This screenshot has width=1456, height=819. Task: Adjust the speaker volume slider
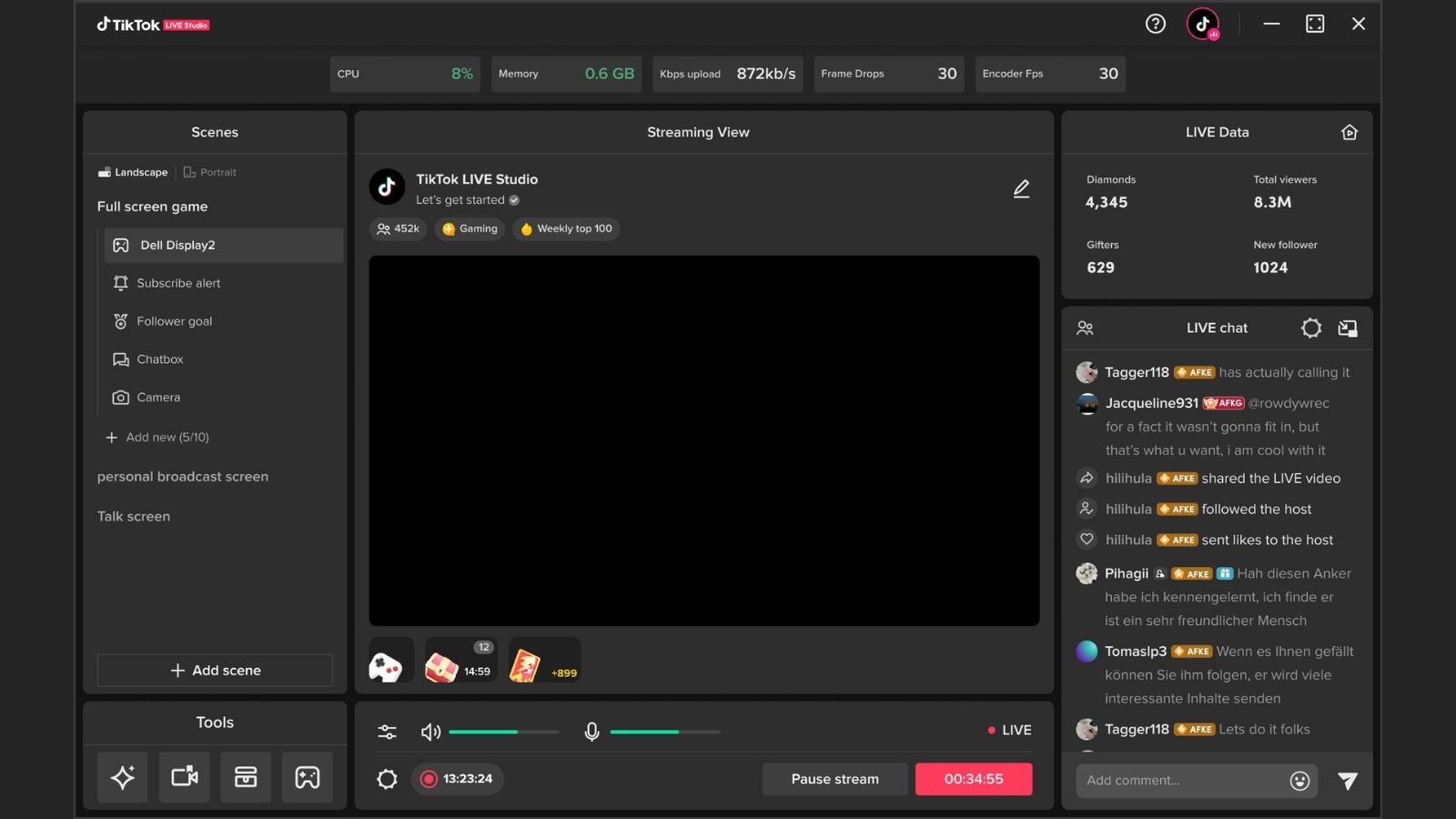[x=504, y=732]
